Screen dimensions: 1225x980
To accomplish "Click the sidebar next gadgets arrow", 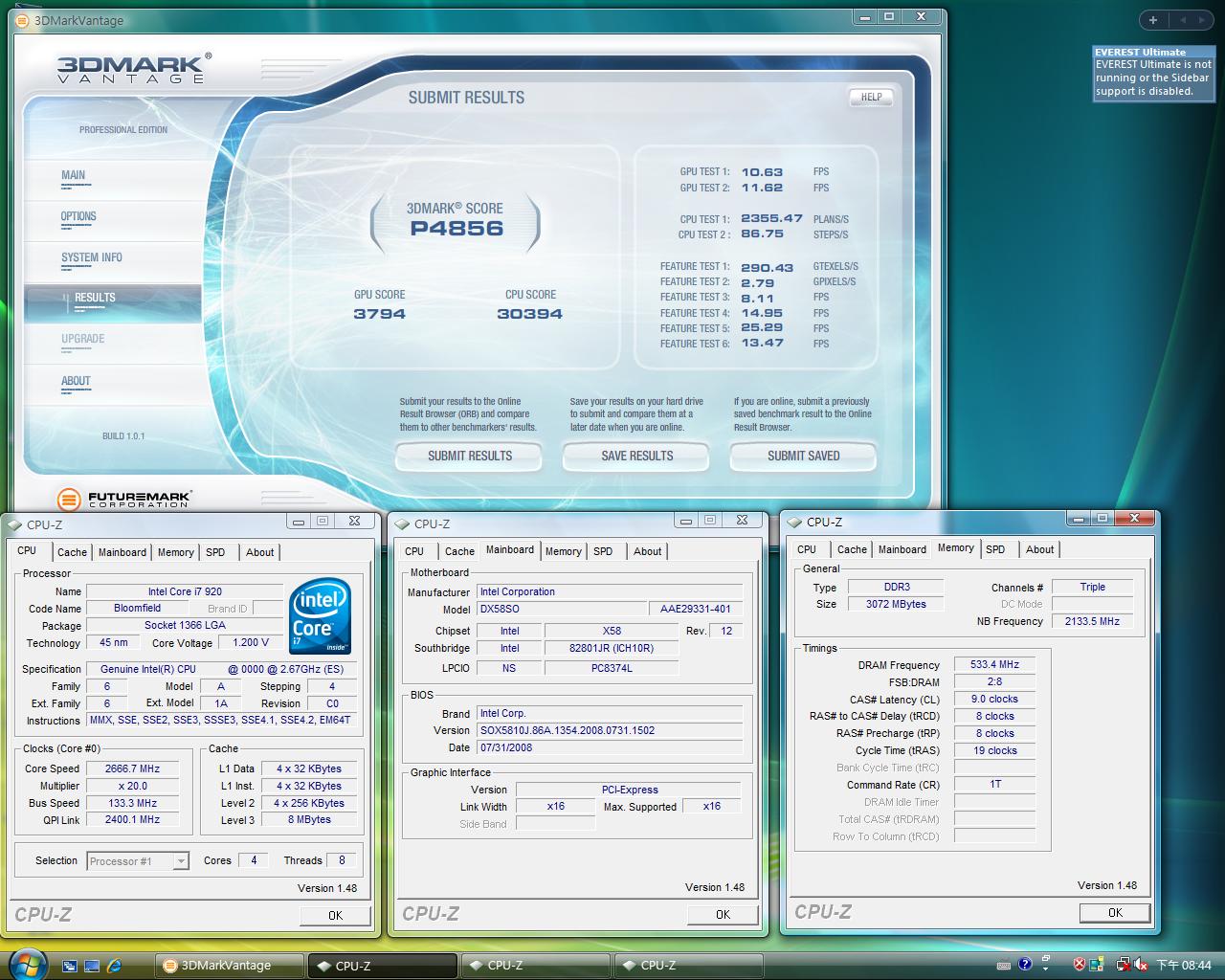I will pos(1202,19).
